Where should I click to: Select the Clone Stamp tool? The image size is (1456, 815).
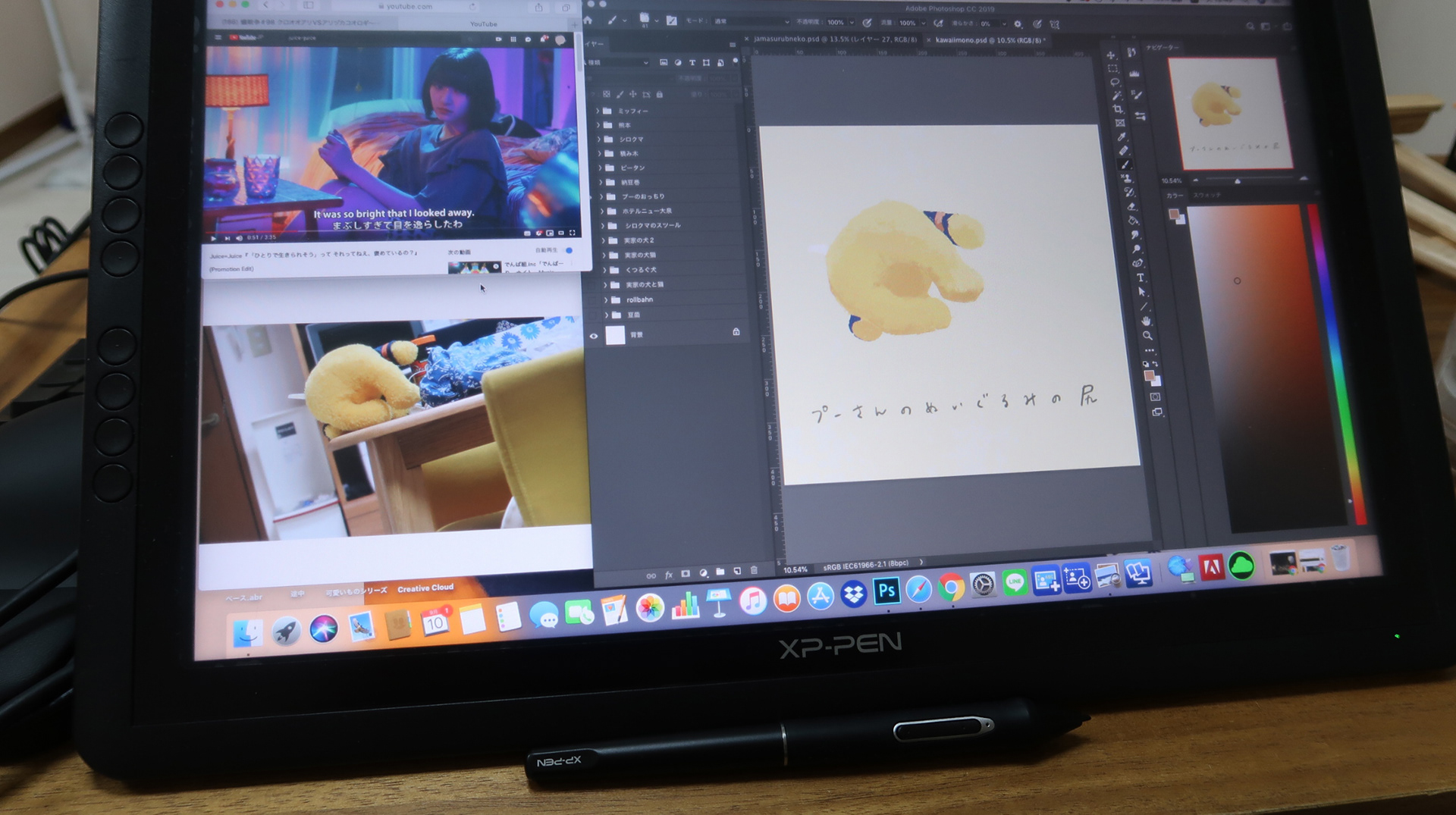(1127, 179)
